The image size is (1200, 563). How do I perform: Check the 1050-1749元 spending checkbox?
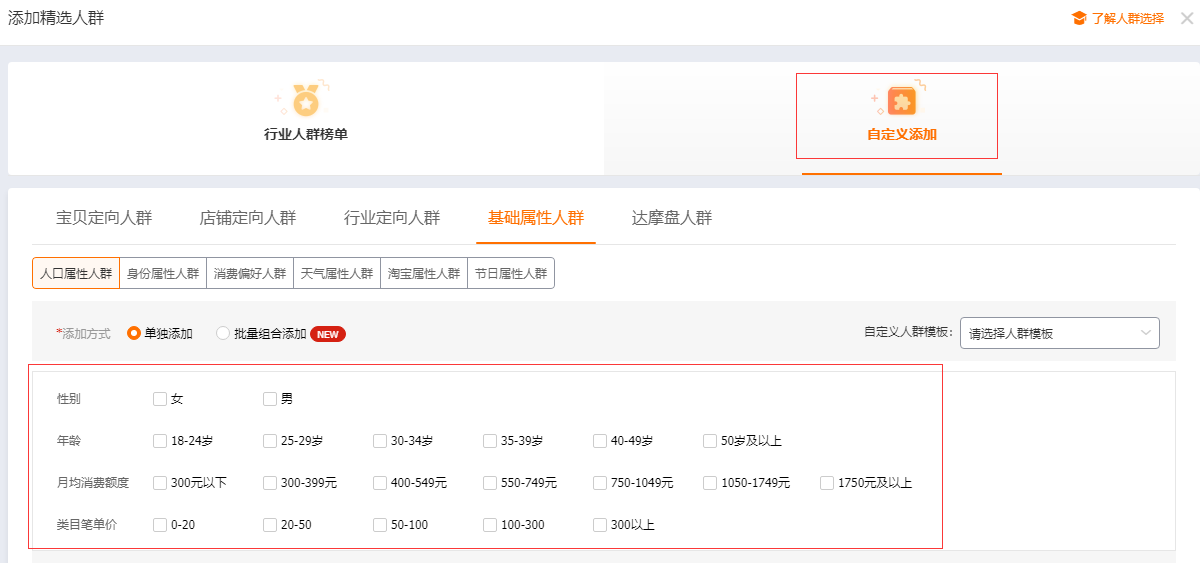pos(710,483)
